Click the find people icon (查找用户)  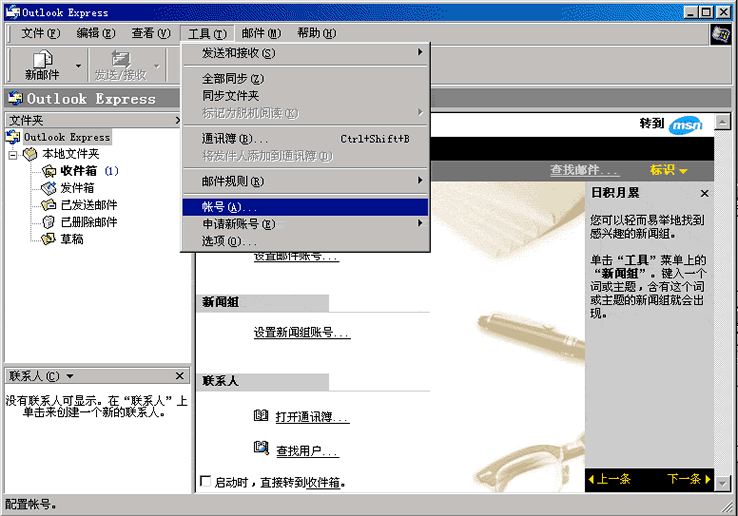coord(261,447)
